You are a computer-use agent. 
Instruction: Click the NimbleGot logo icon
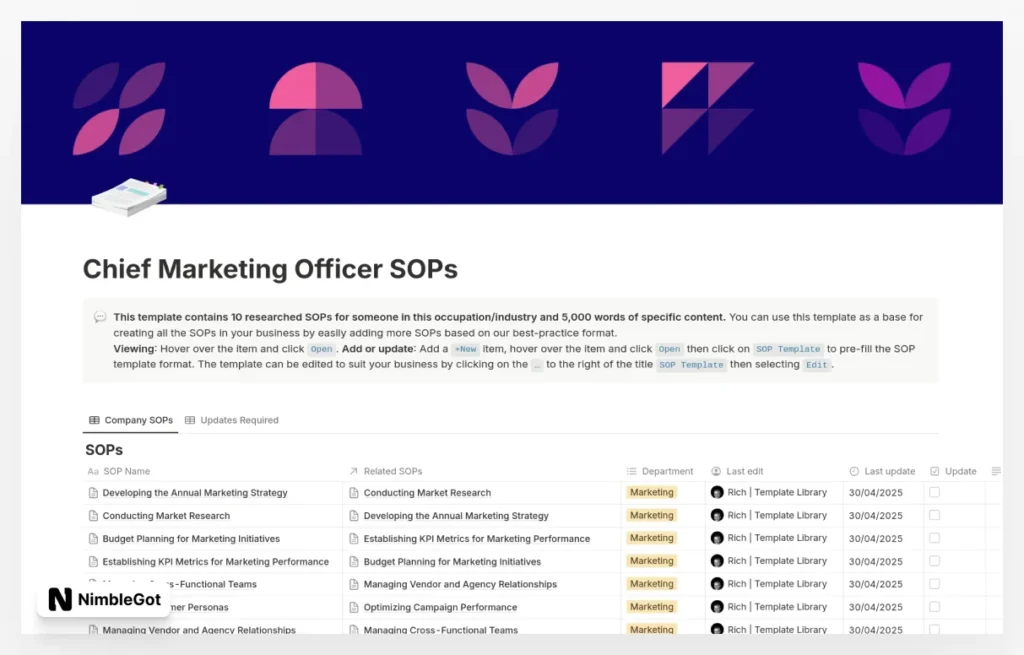point(58,598)
